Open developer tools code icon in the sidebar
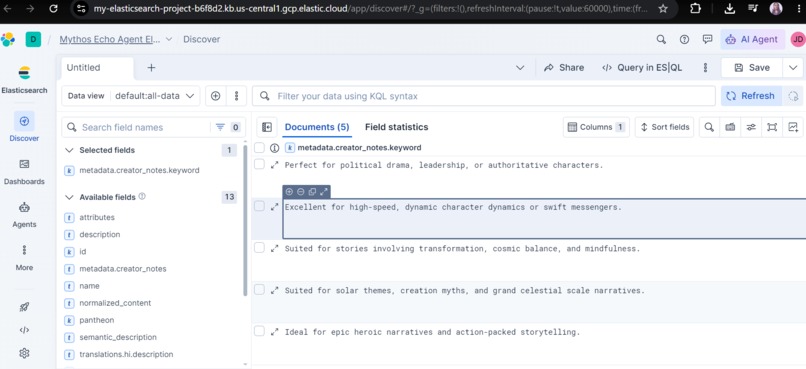The width and height of the screenshot is (806, 369). 24,330
